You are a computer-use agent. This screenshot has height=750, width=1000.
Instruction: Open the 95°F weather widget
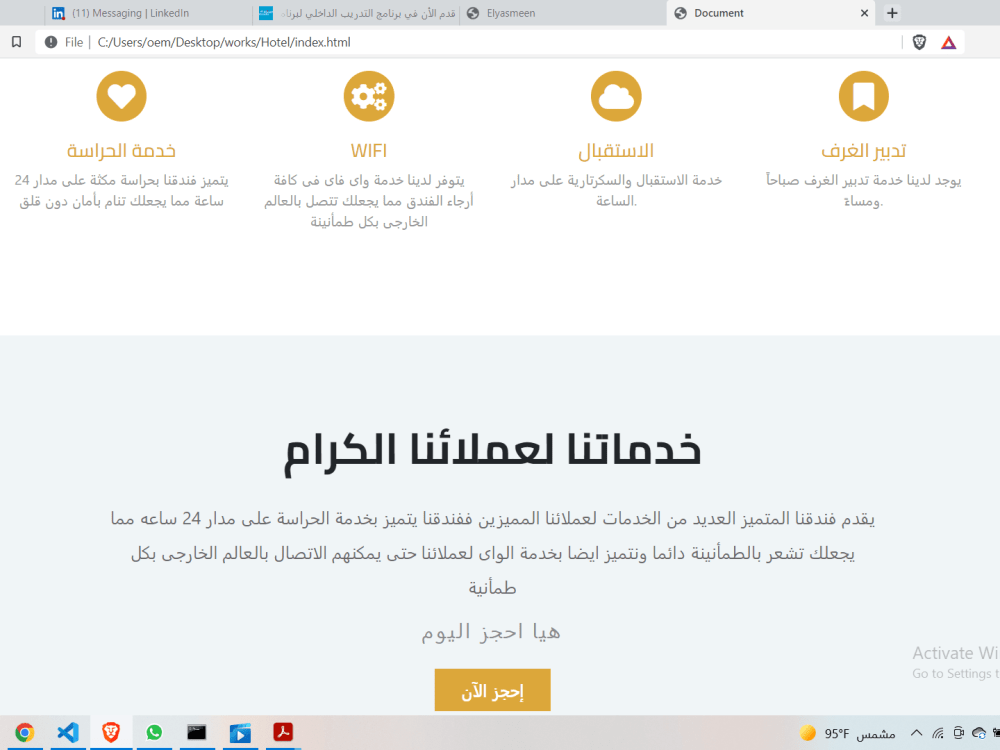tap(848, 733)
